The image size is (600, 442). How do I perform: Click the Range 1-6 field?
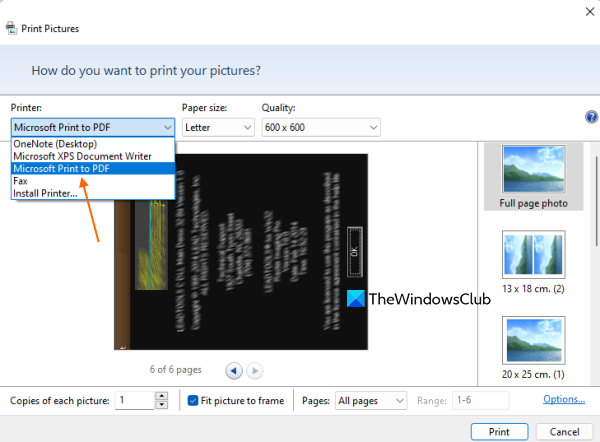pos(481,400)
